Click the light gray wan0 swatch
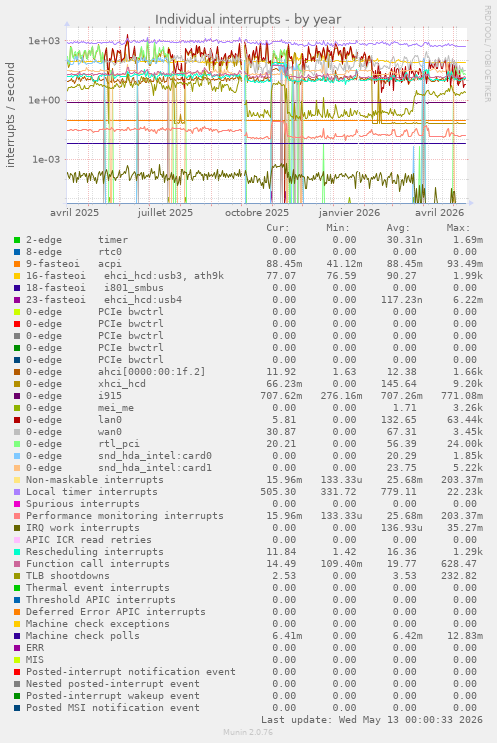This screenshot has height=743, width=497. pos(17,432)
